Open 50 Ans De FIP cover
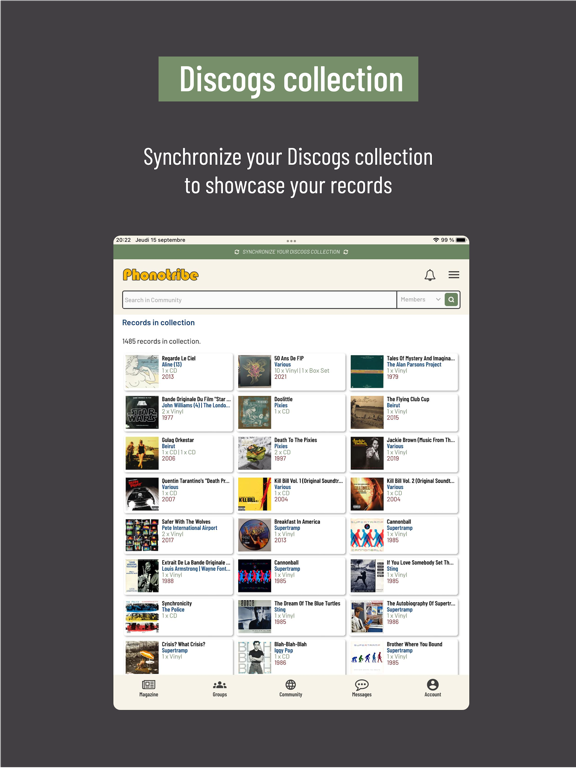This screenshot has width=576, height=768. click(x=254, y=372)
